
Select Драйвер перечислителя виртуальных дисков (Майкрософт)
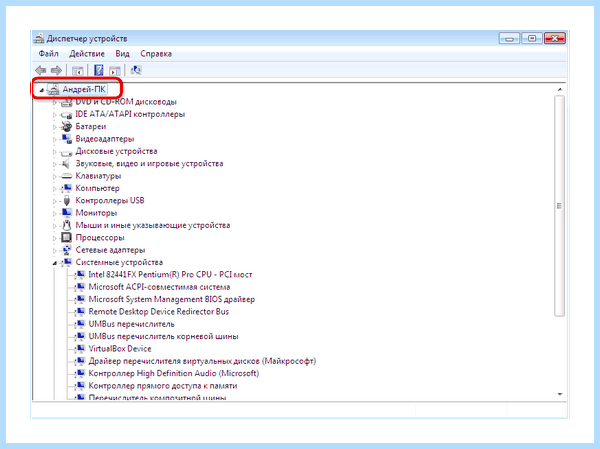tap(202, 361)
